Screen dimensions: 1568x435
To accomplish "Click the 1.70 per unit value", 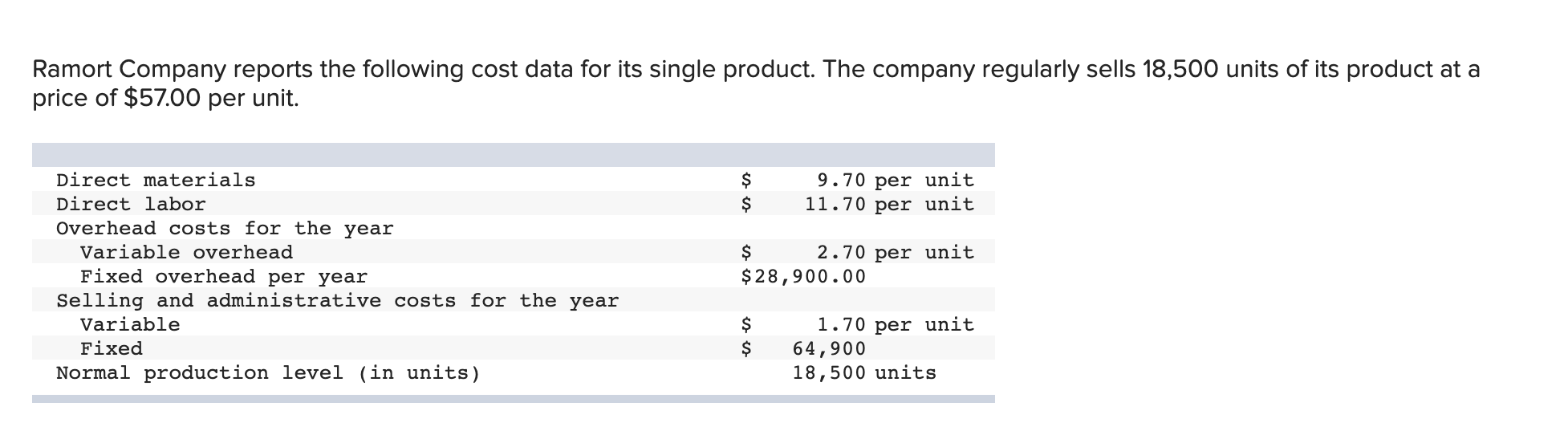I will point(895,324).
